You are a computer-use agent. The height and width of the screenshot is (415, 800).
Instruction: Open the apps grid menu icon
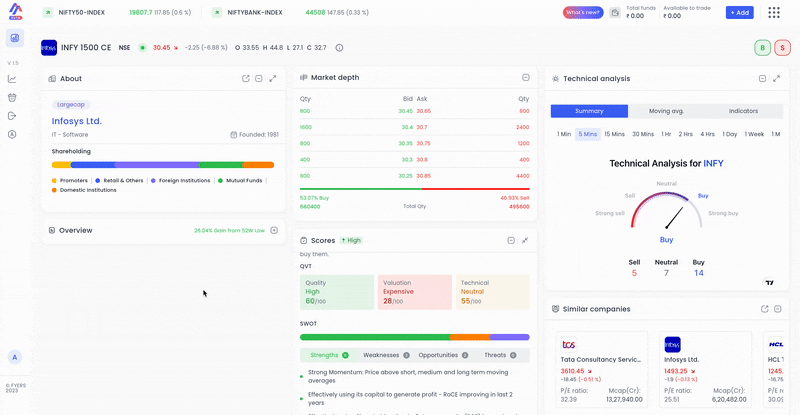[774, 12]
